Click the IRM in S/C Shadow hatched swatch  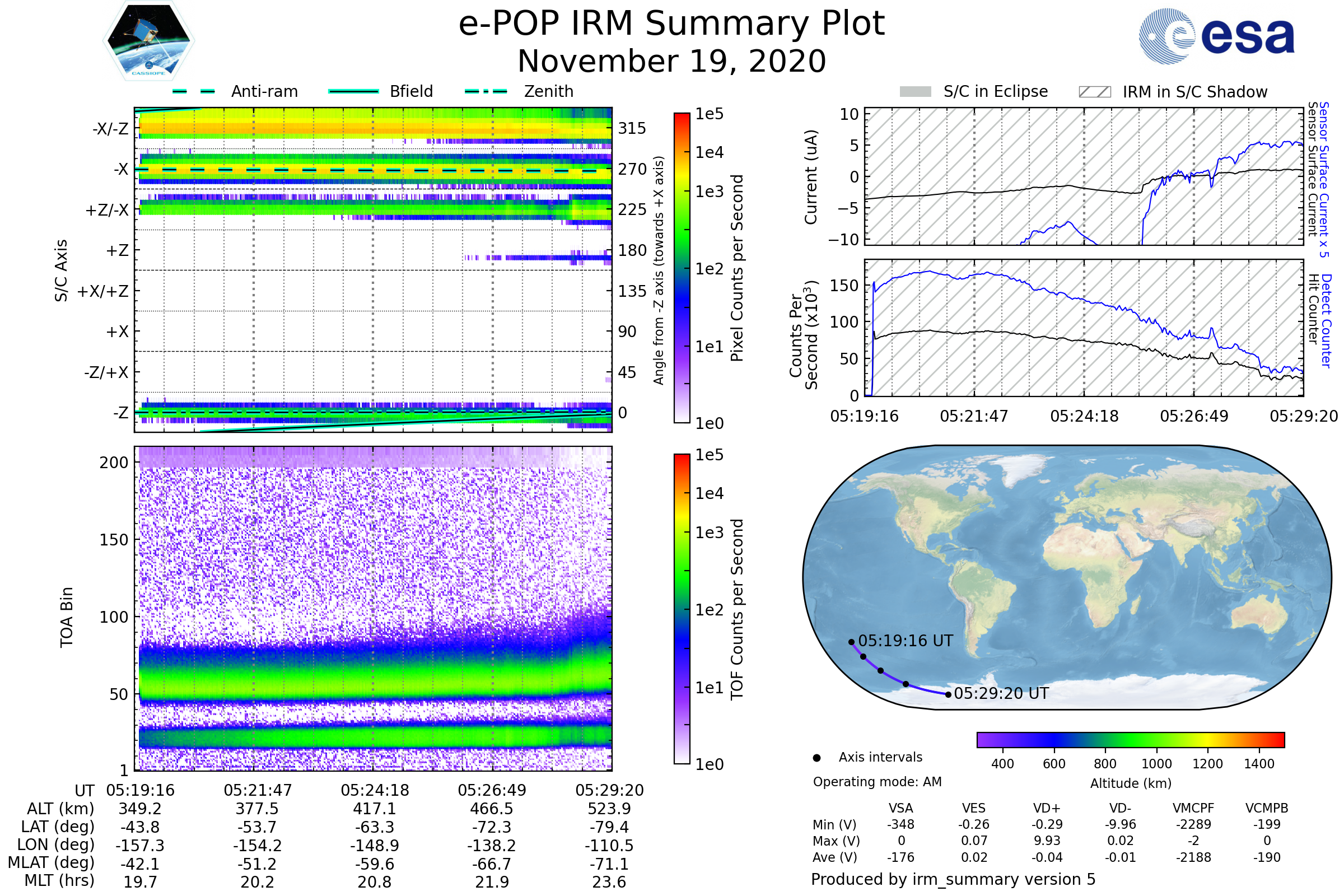(x=1094, y=92)
